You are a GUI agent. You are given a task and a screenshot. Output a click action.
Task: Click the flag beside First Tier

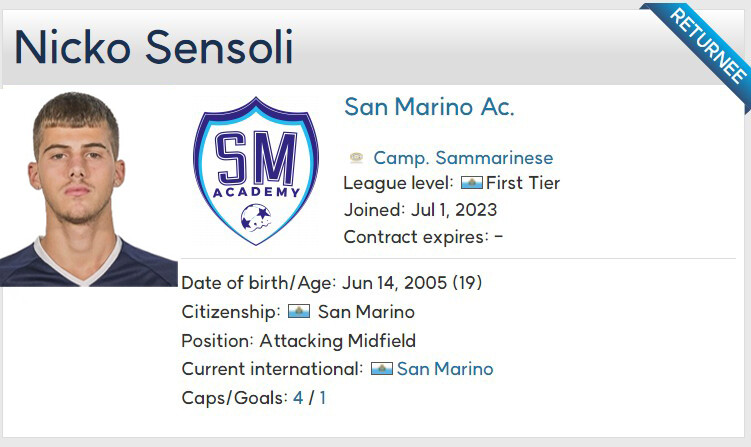pos(471,183)
